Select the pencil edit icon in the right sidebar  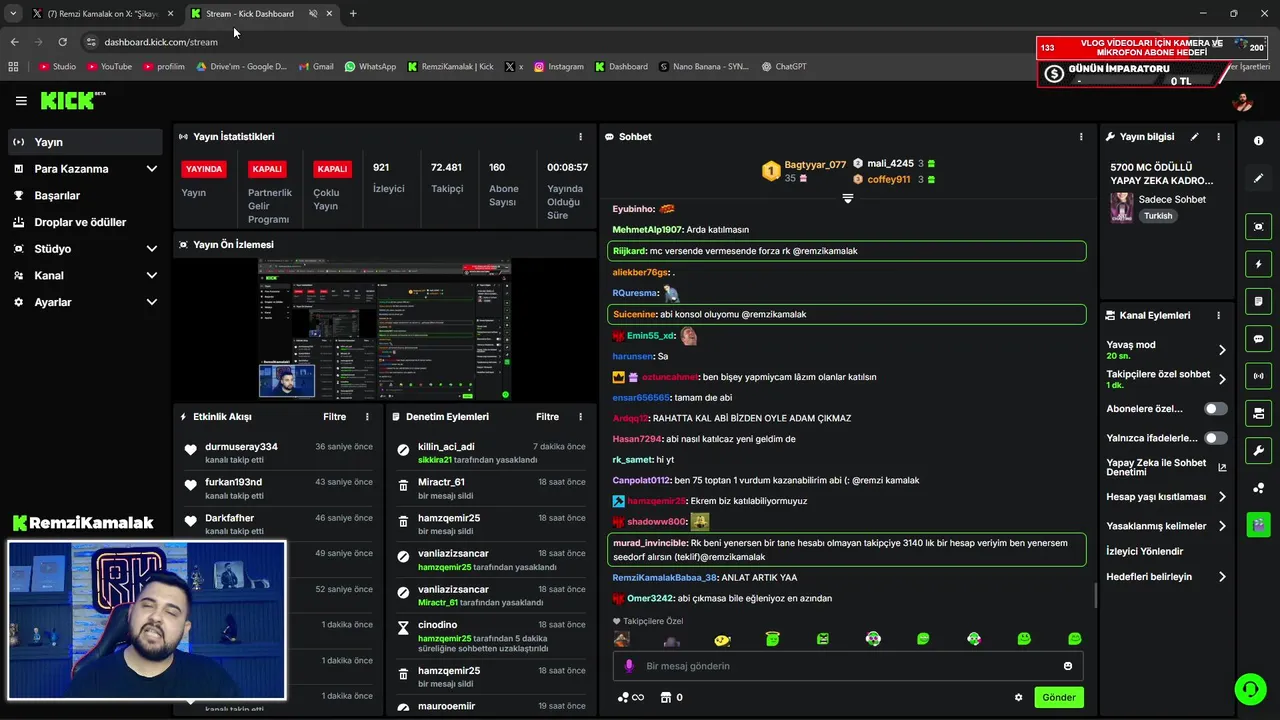pos(1258,178)
